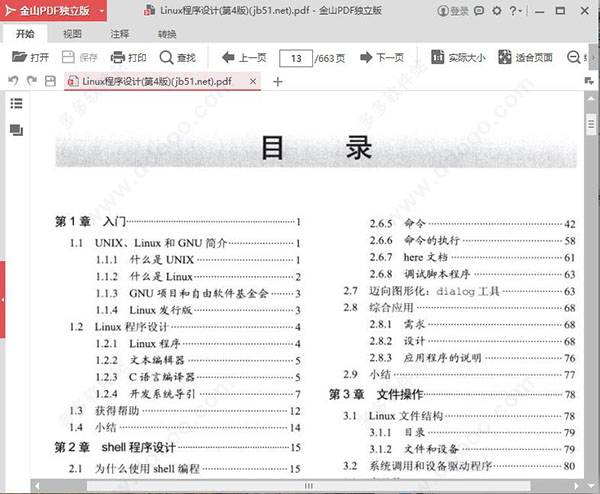Open a PDF with the 打开 folder icon
Screen dimensions: 600x494
(x=30, y=57)
